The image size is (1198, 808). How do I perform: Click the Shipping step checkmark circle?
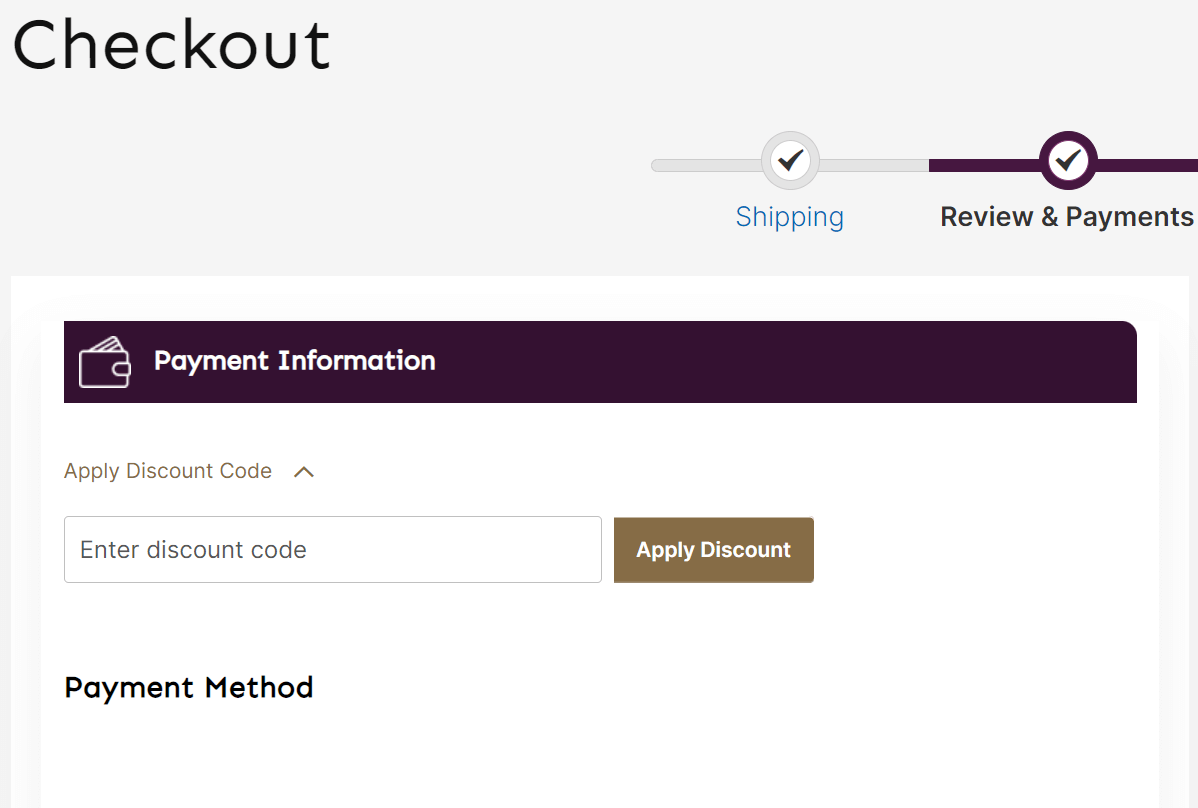point(790,160)
